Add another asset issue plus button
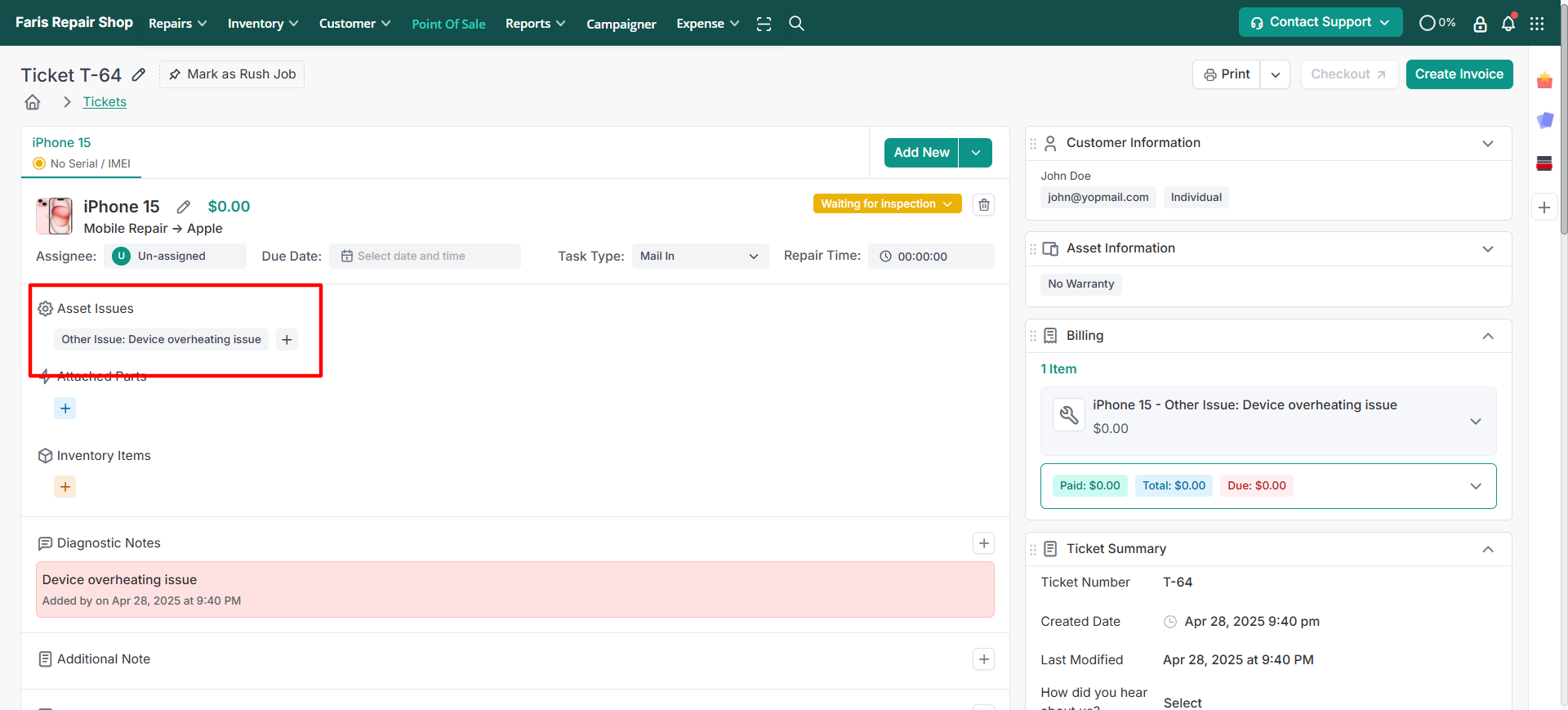1568x710 pixels. tap(287, 339)
